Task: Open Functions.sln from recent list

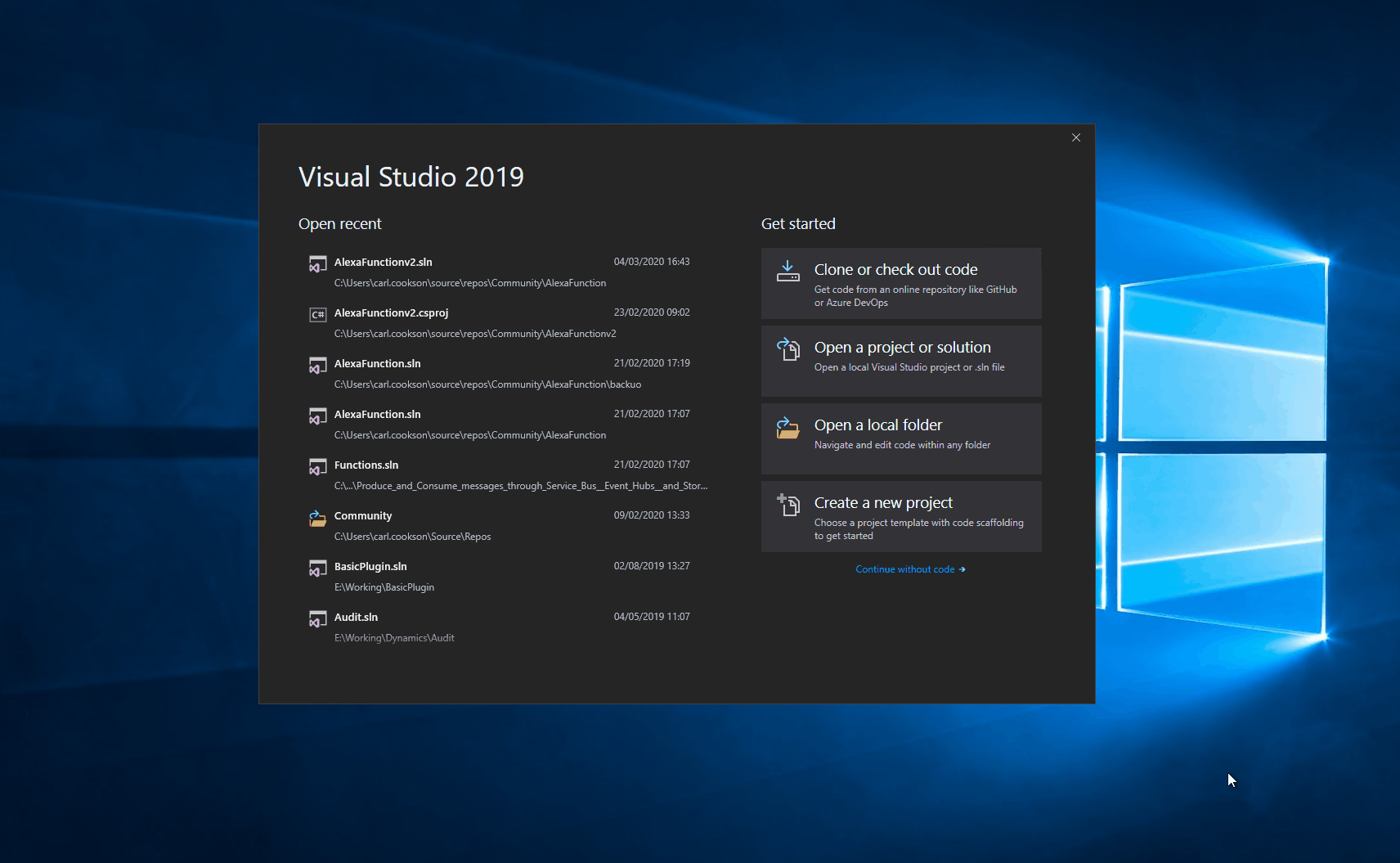Action: point(505,475)
